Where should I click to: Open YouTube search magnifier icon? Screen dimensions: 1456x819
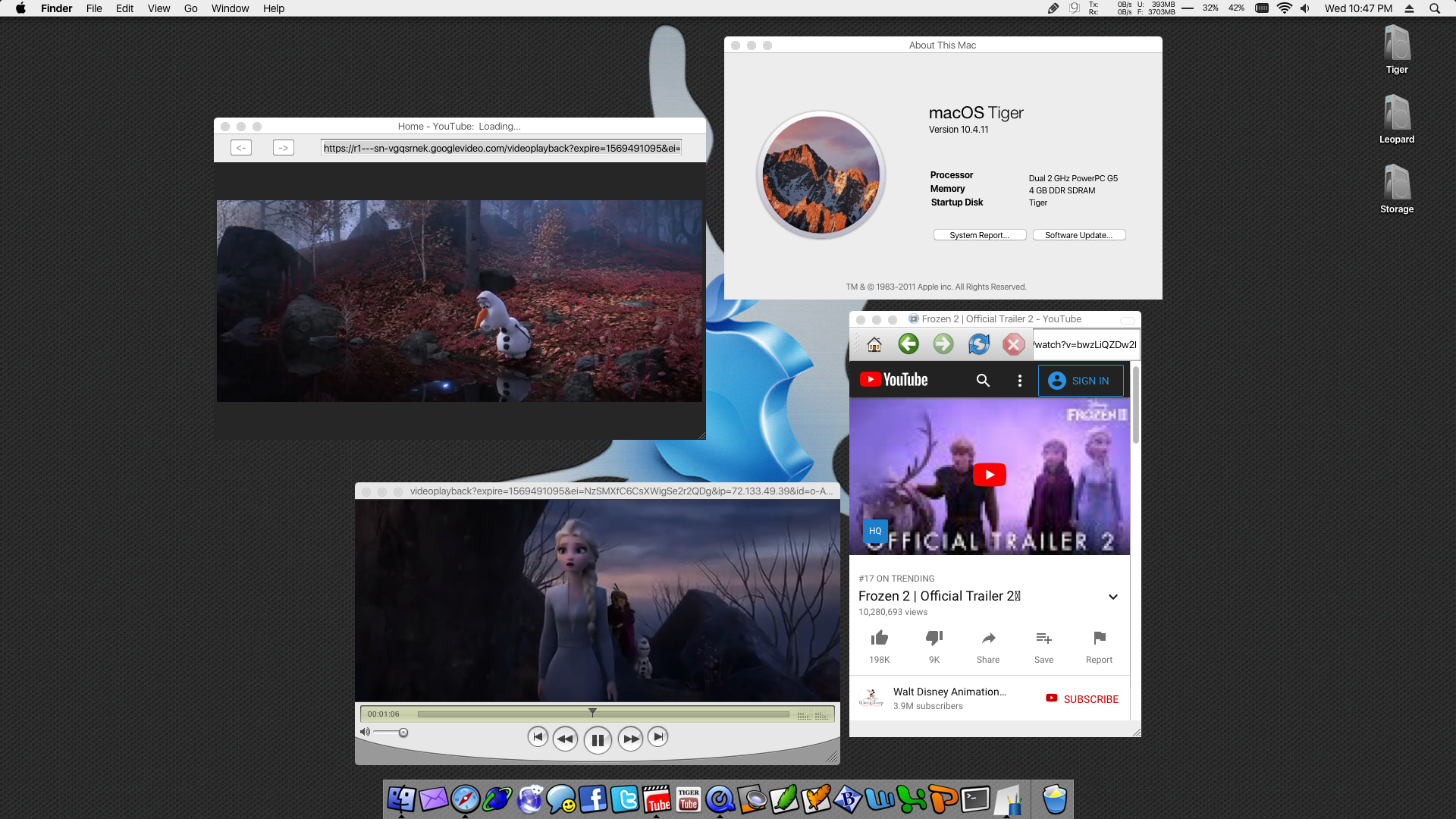(x=983, y=381)
